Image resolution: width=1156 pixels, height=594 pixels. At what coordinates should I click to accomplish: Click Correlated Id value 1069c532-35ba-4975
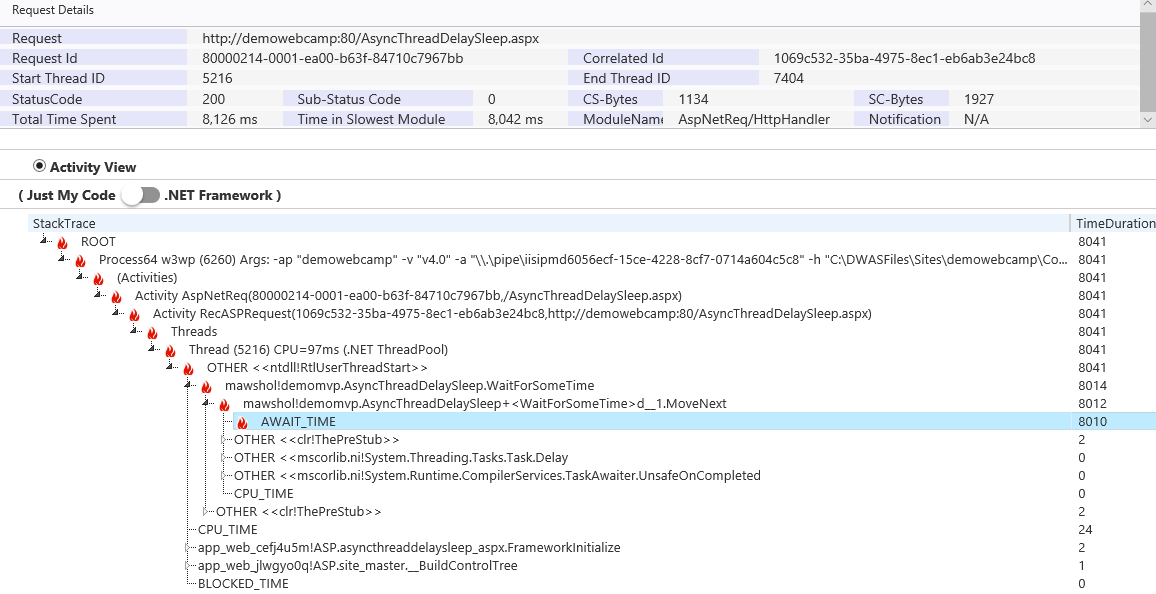coord(904,58)
